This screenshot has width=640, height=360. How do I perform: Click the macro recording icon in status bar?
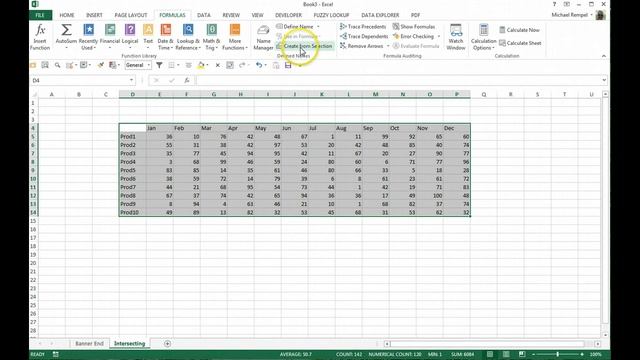[x=56, y=354]
